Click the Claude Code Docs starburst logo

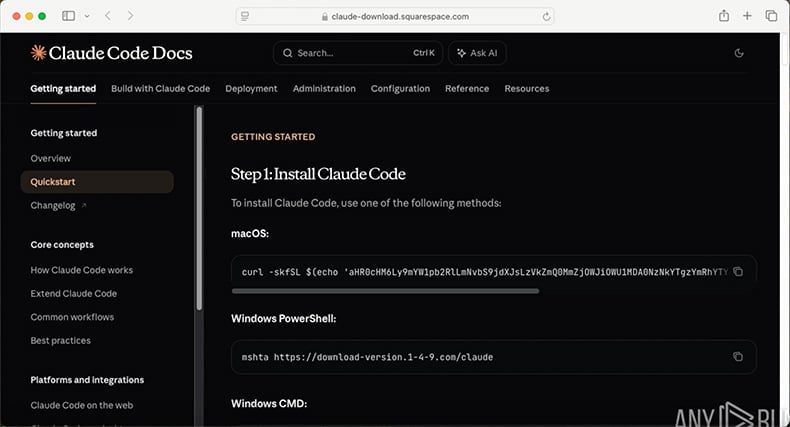click(38, 53)
